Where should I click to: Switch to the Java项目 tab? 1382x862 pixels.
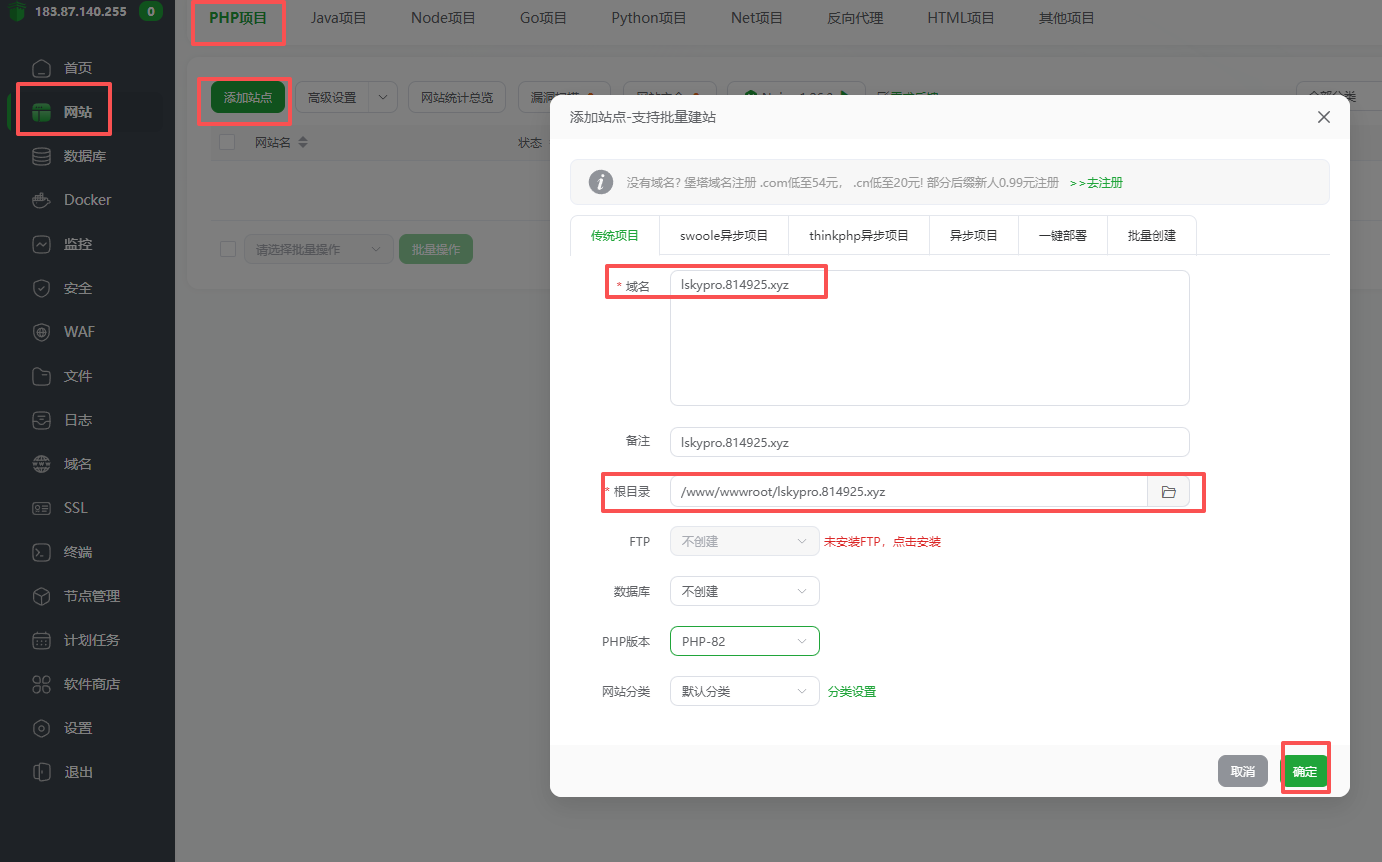pos(338,18)
